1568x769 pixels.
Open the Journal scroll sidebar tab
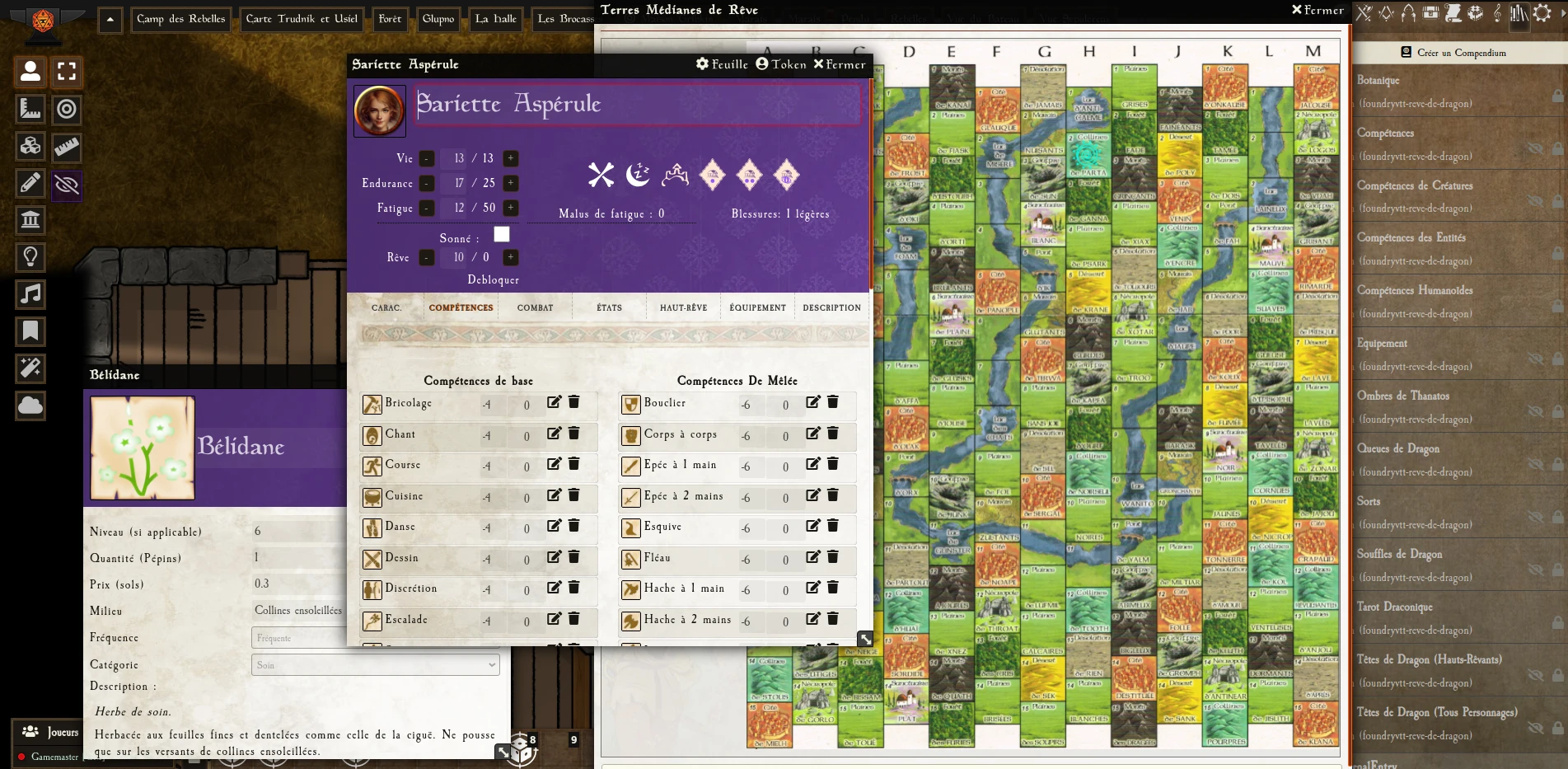point(1453,12)
